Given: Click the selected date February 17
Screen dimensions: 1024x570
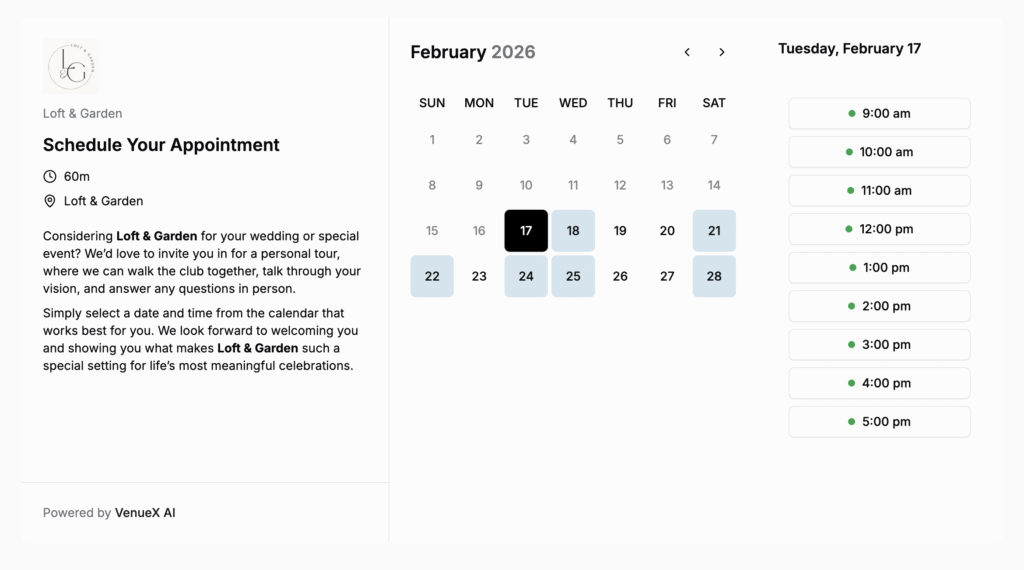Looking at the screenshot, I should pyautogui.click(x=526, y=231).
